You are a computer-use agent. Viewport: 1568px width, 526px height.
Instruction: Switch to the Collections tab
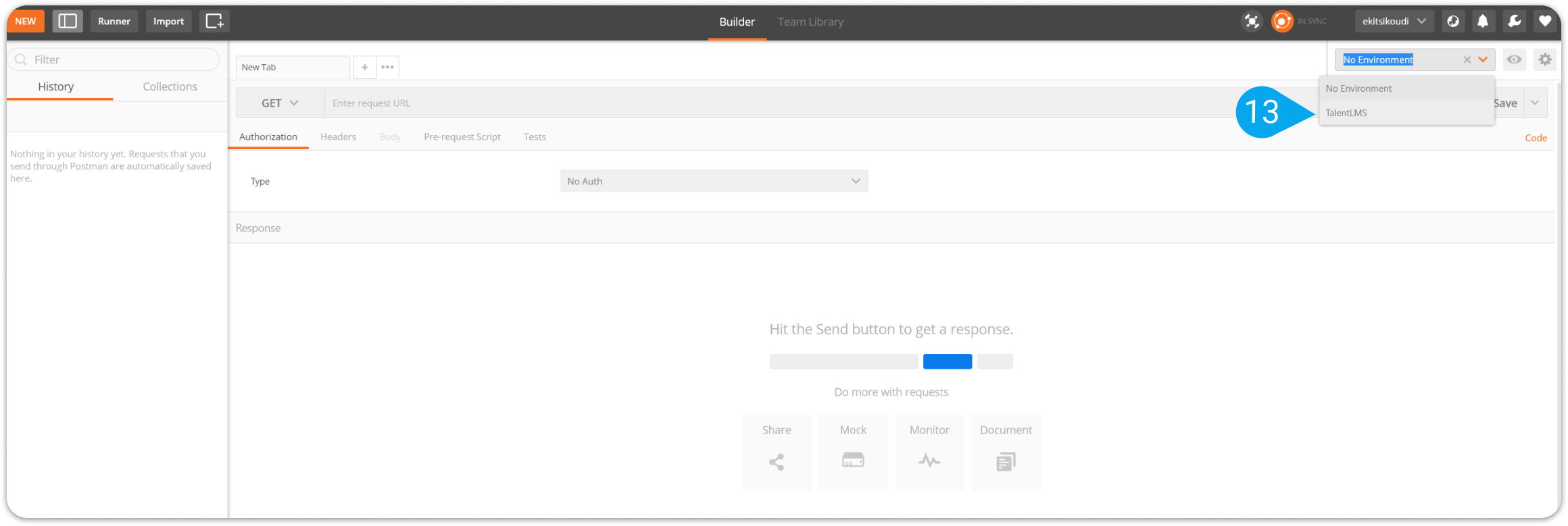170,86
